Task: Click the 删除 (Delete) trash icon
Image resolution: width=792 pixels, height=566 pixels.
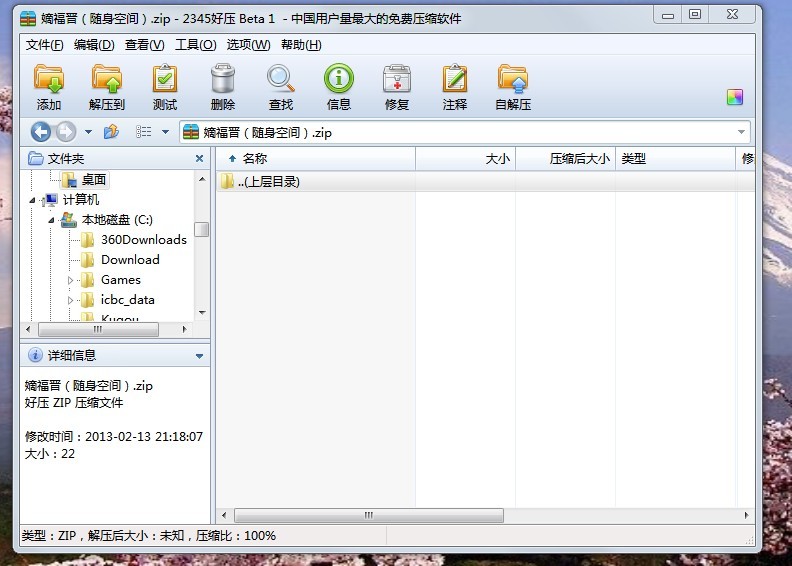Action: [x=223, y=87]
